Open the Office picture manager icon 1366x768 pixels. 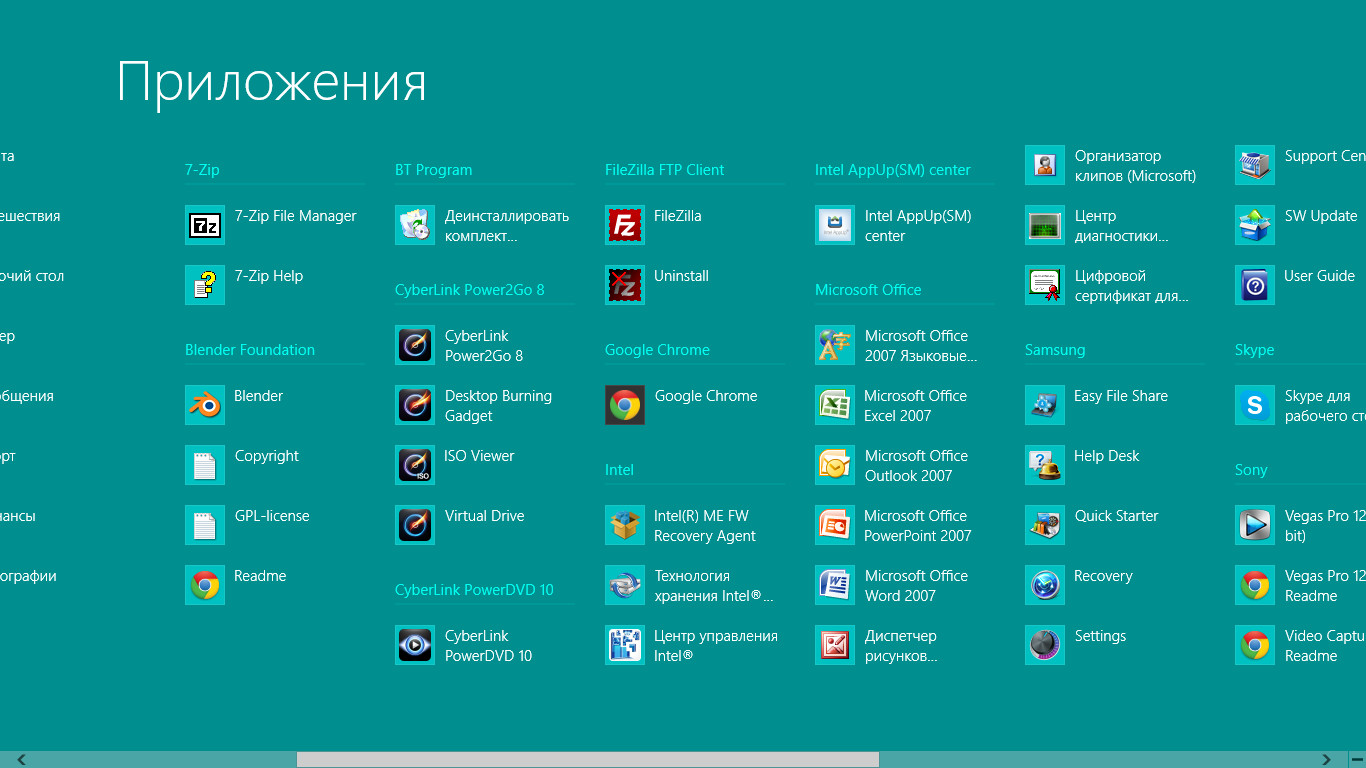click(835, 645)
